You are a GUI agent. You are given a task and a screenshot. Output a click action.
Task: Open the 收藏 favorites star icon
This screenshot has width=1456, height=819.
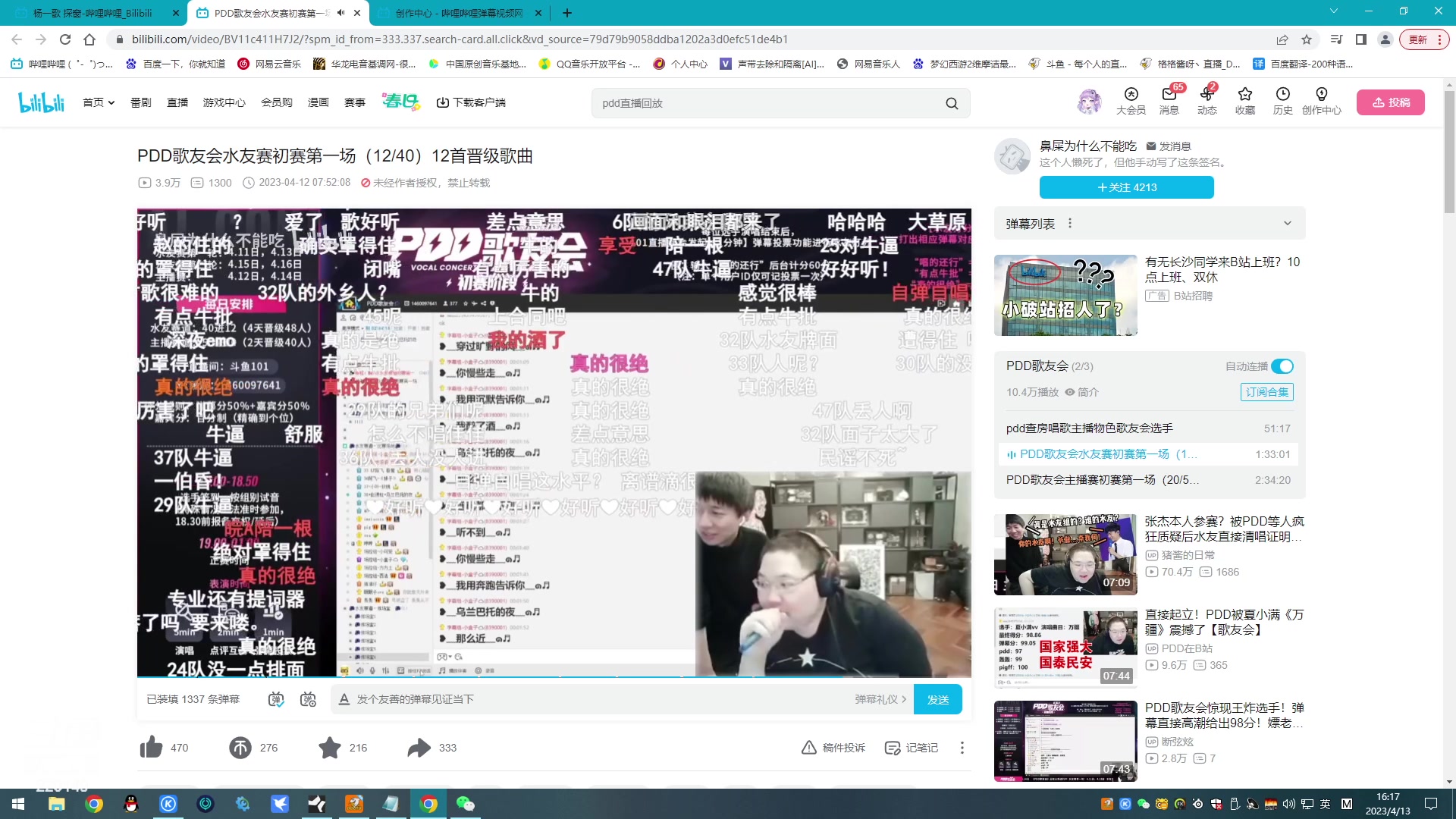(1244, 101)
